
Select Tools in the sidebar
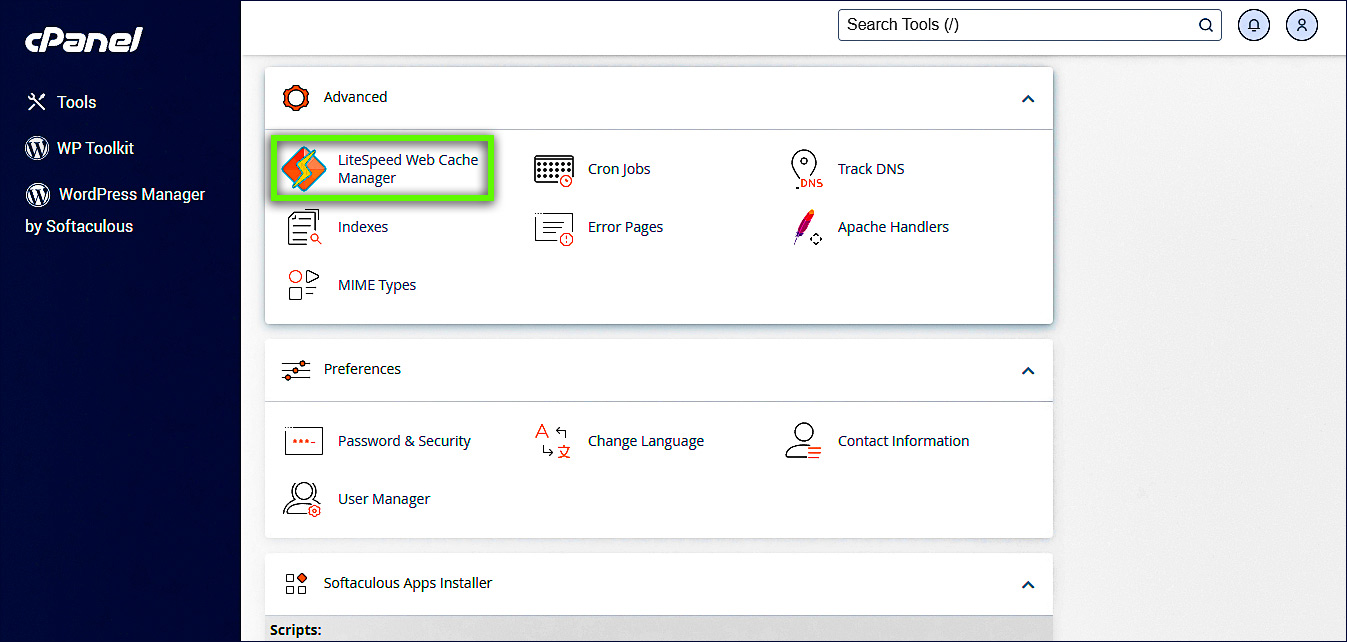coord(75,101)
